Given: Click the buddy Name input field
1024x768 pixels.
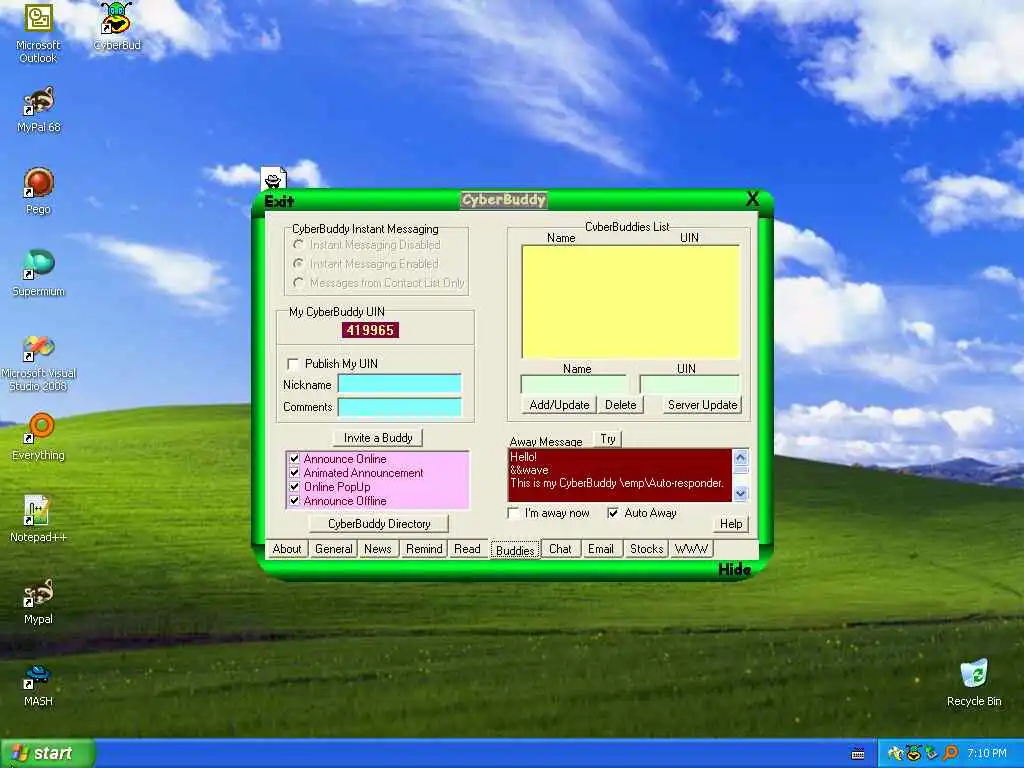Looking at the screenshot, I should (x=574, y=384).
